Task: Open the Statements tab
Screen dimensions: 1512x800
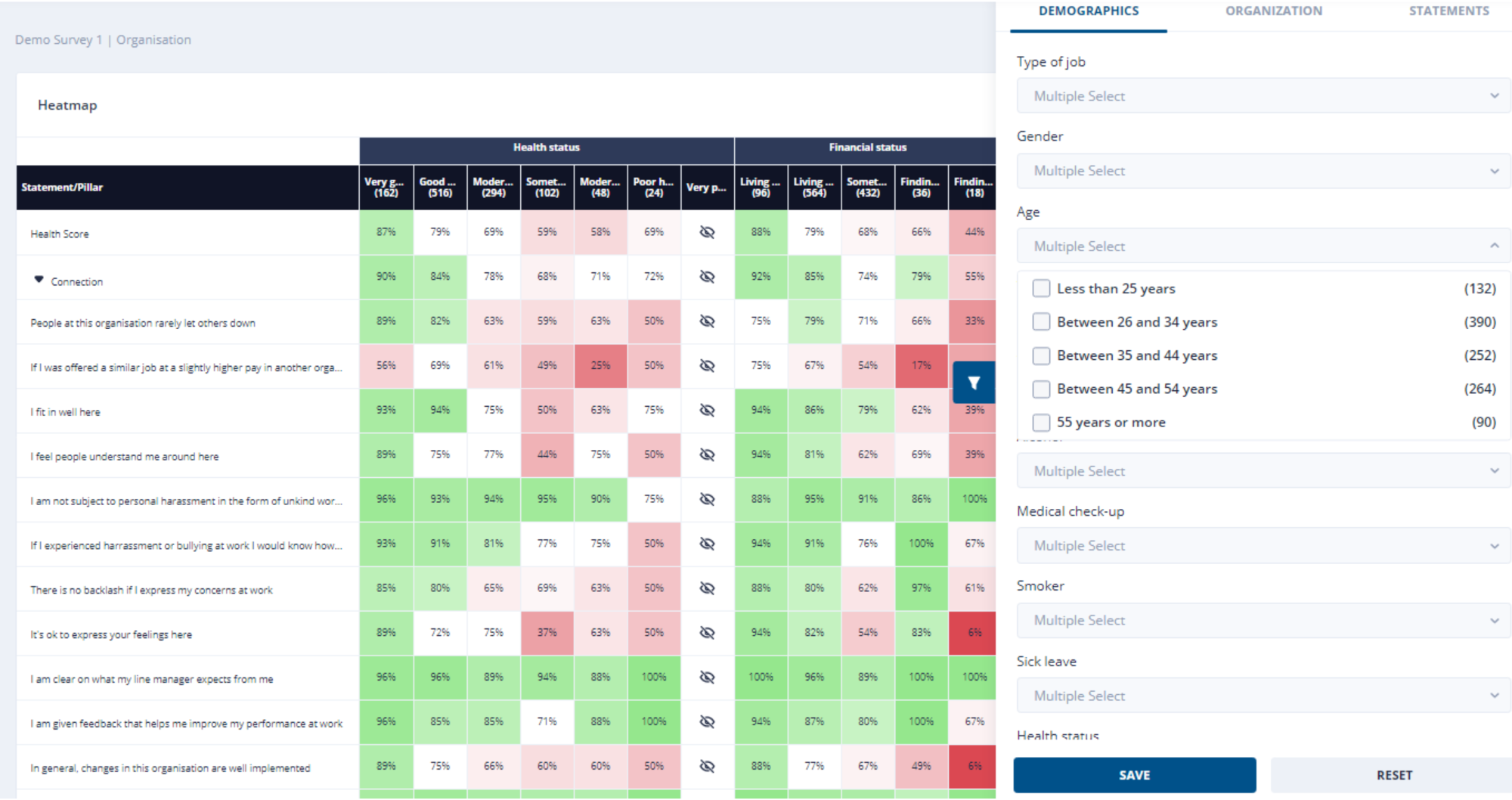Action: 1448,11
